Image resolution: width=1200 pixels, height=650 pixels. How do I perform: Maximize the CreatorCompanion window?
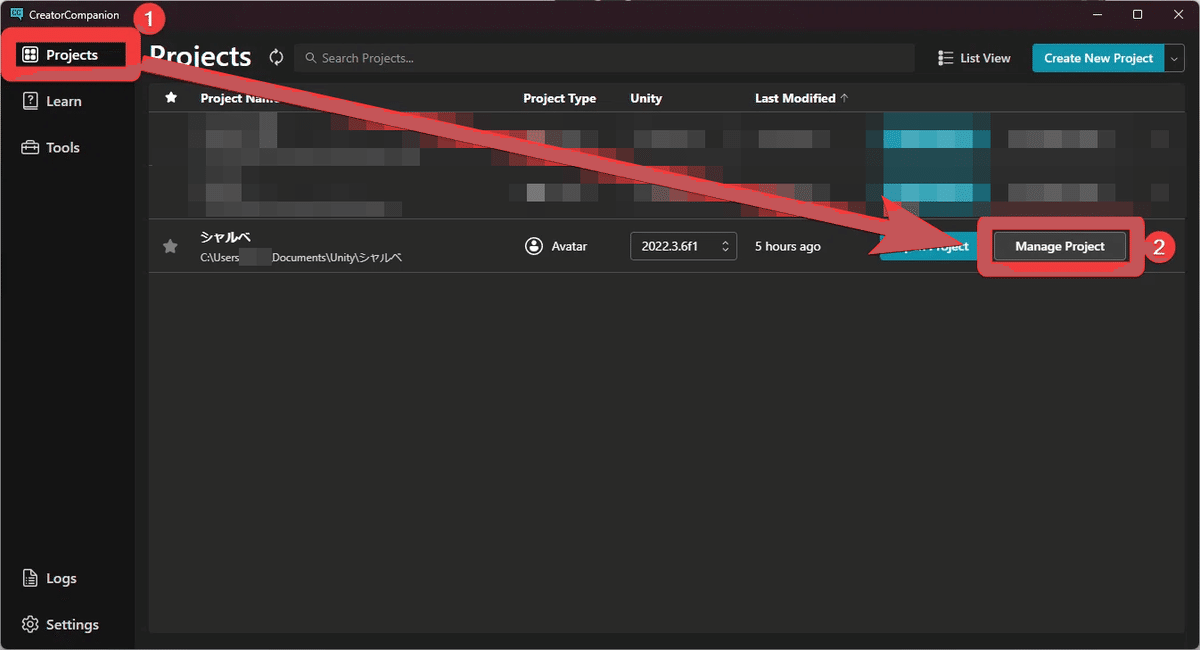[x=1138, y=14]
